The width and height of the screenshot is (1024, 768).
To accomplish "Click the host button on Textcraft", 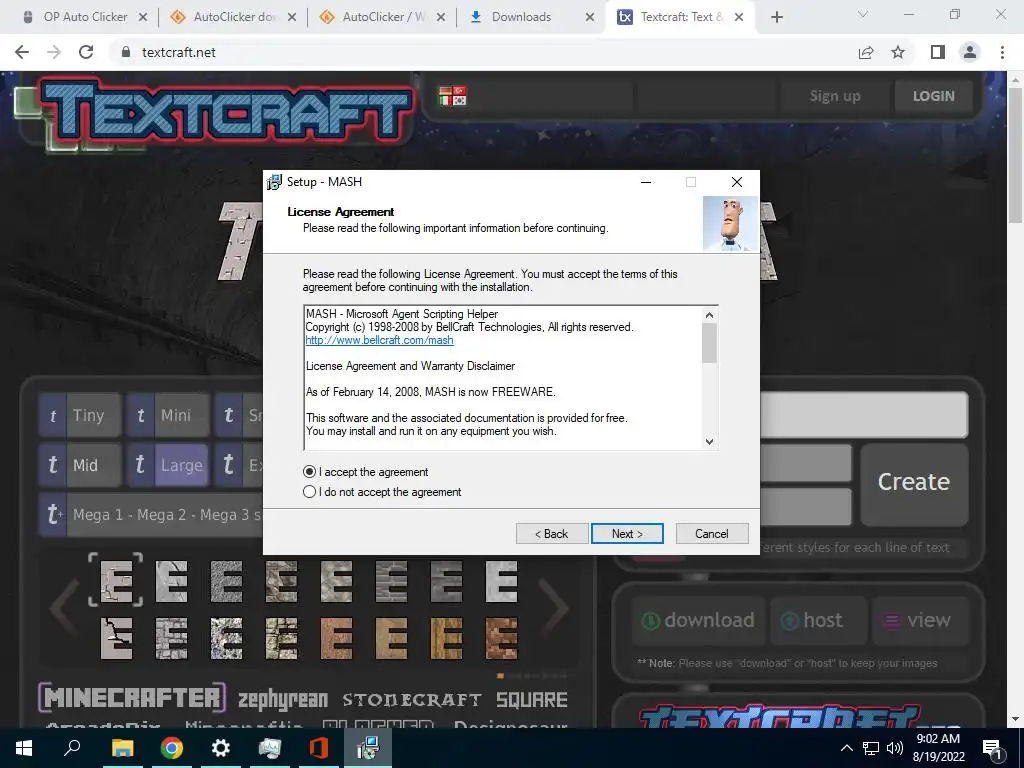I will point(819,620).
